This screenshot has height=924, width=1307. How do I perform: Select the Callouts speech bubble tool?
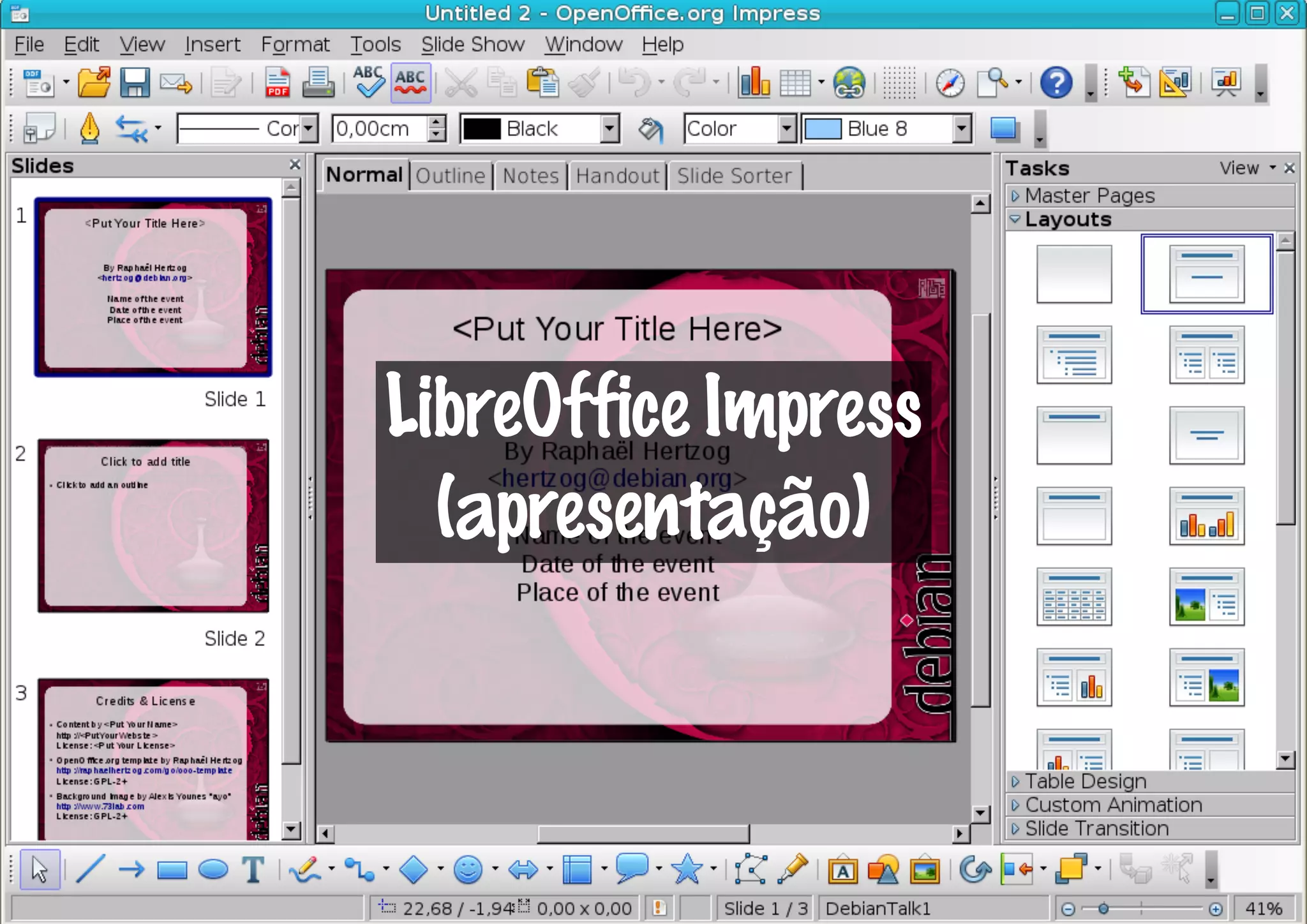(x=632, y=869)
